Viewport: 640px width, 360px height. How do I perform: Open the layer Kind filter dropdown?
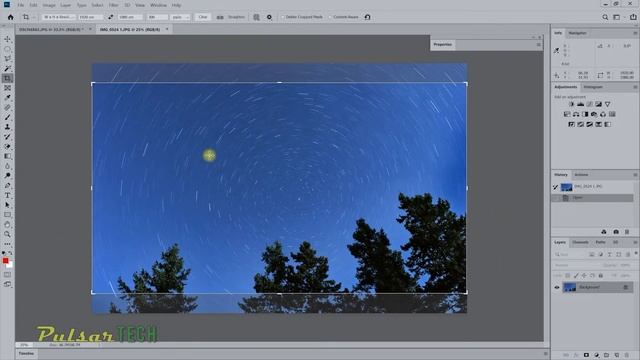[570, 254]
